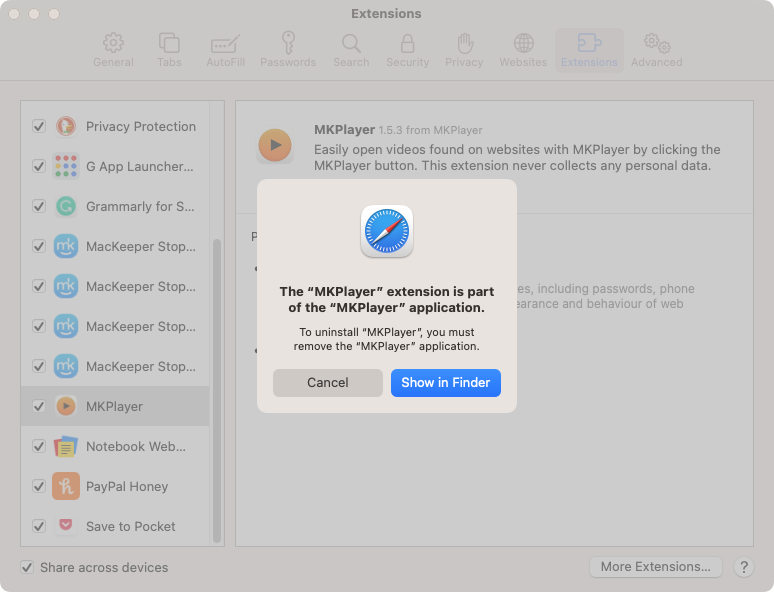The height and width of the screenshot is (592, 774).
Task: Toggle the fourth MacKeeper Stop checkbox
Action: [x=39, y=366]
